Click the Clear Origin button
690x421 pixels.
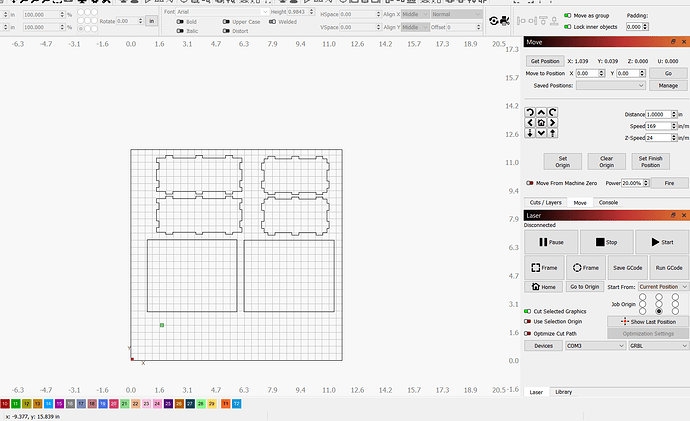click(x=606, y=161)
